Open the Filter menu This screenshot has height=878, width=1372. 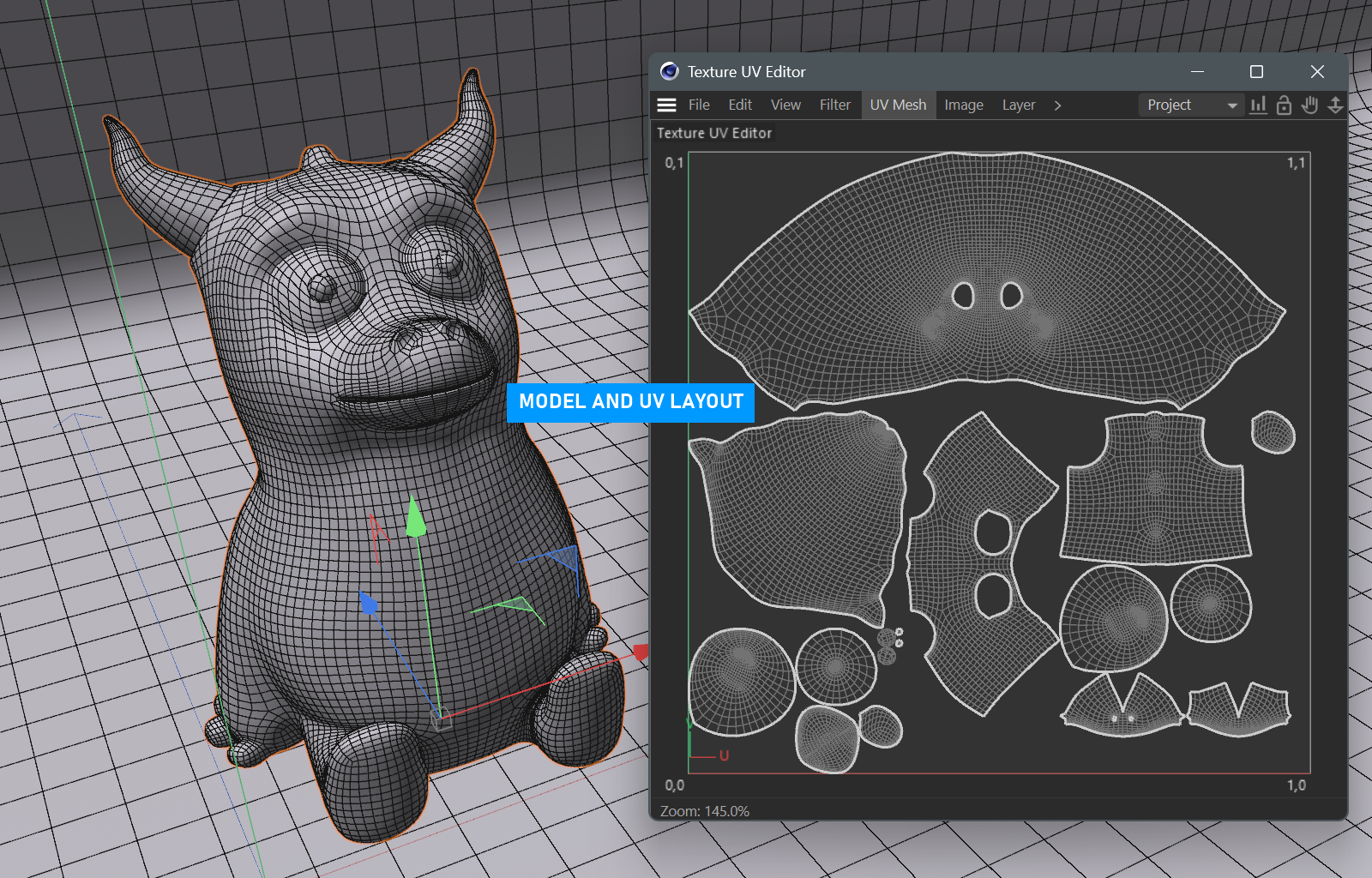pos(834,105)
